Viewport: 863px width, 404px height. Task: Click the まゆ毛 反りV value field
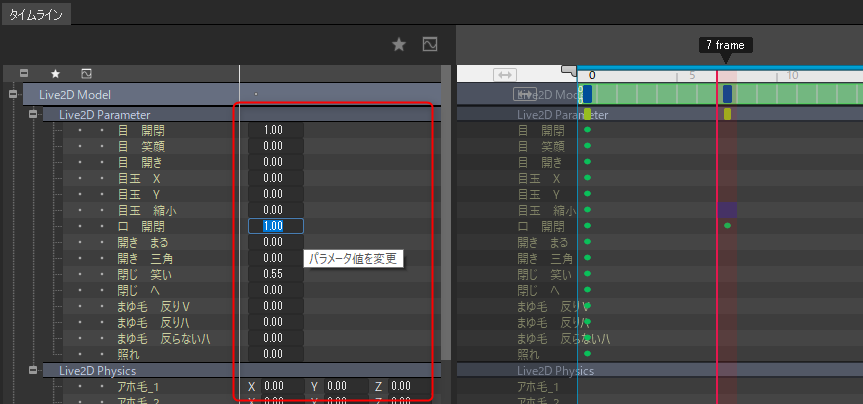point(276,306)
